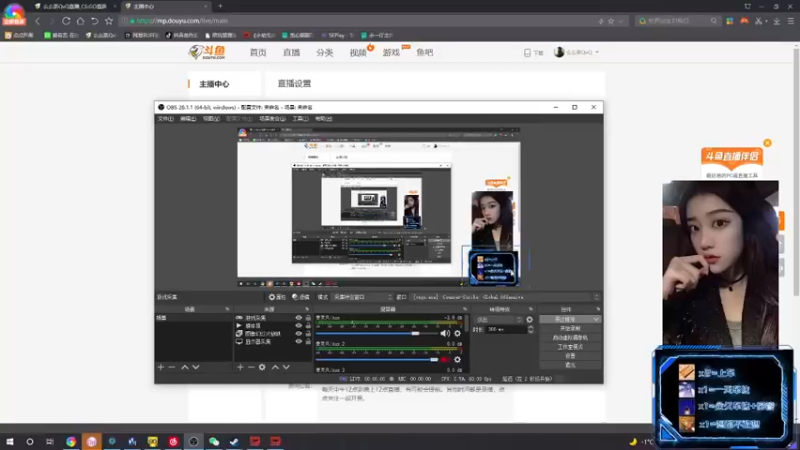Viewport: 800px width, 450px height.
Task: Open OBS 编辑(E) menu
Action: pos(188,118)
